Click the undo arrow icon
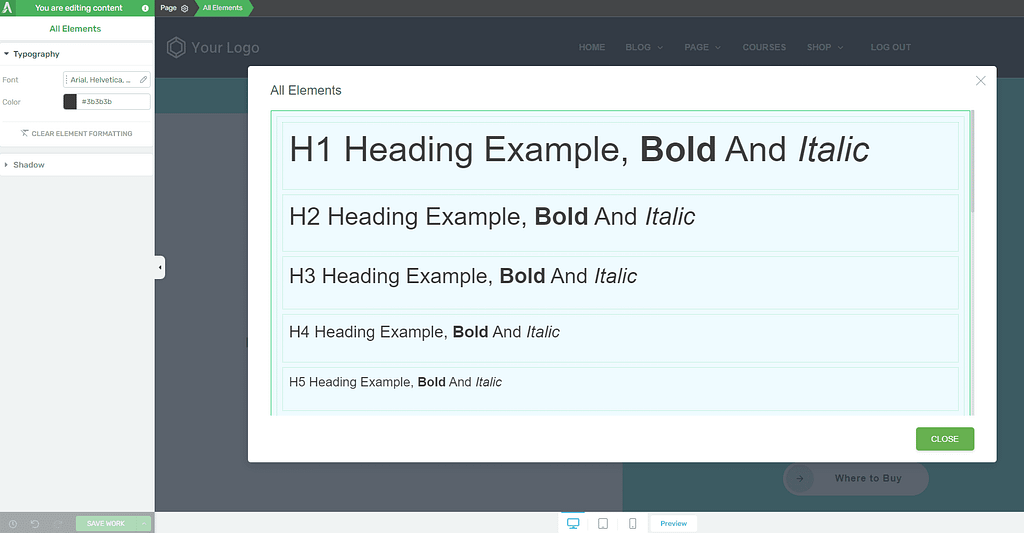Viewport: 1024px width, 533px height. (35, 524)
